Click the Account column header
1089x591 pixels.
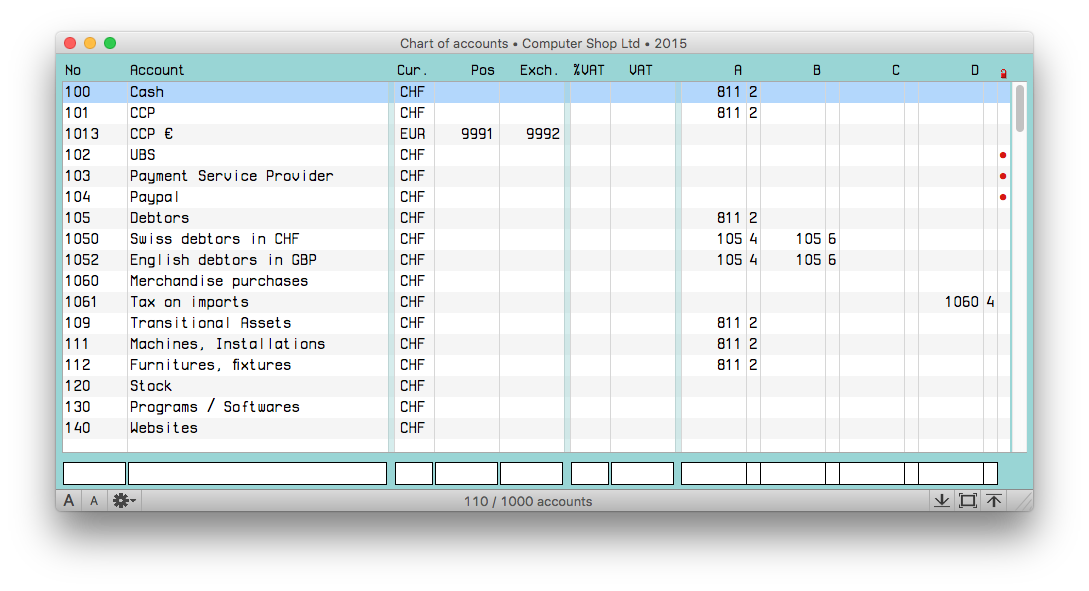point(157,70)
